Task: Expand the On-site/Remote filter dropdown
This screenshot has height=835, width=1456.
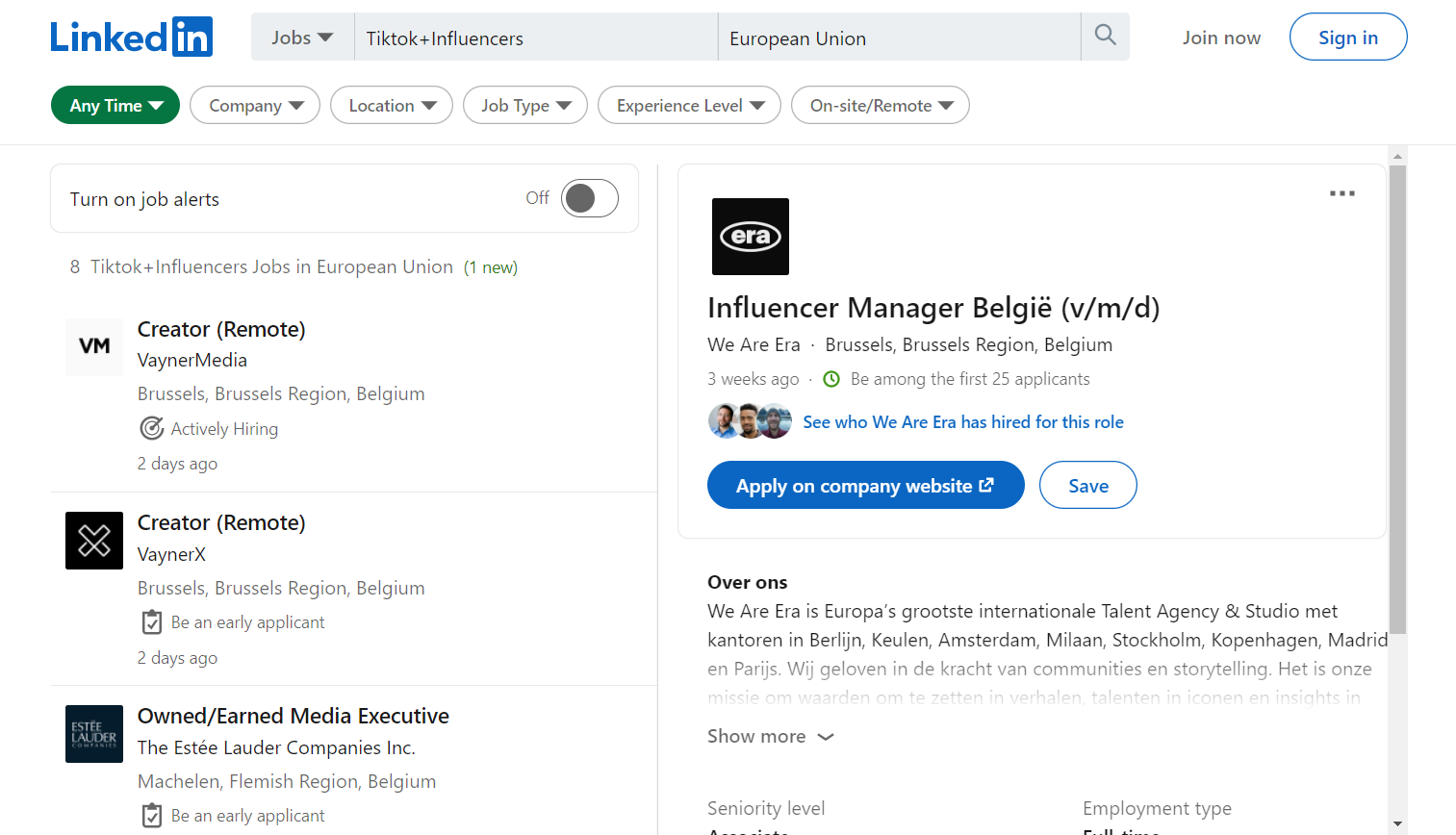Action: (881, 105)
